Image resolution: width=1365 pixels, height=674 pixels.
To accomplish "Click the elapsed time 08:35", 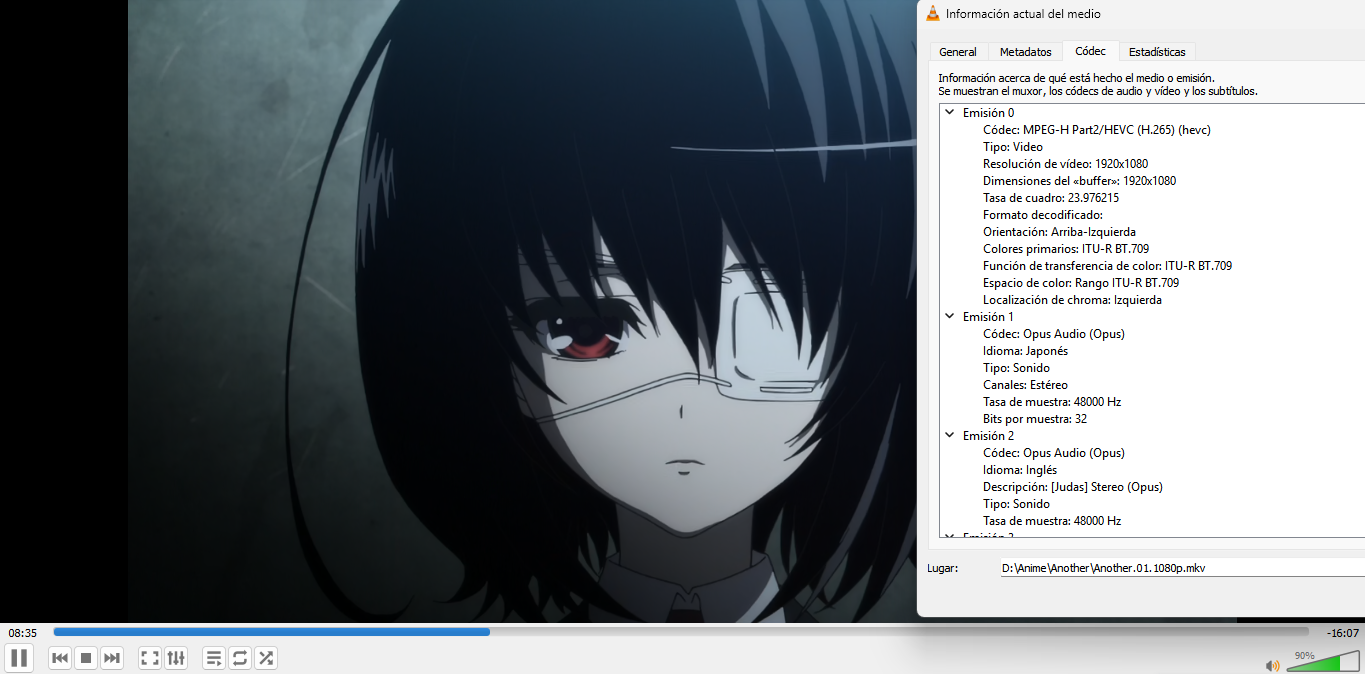I will 22,633.
